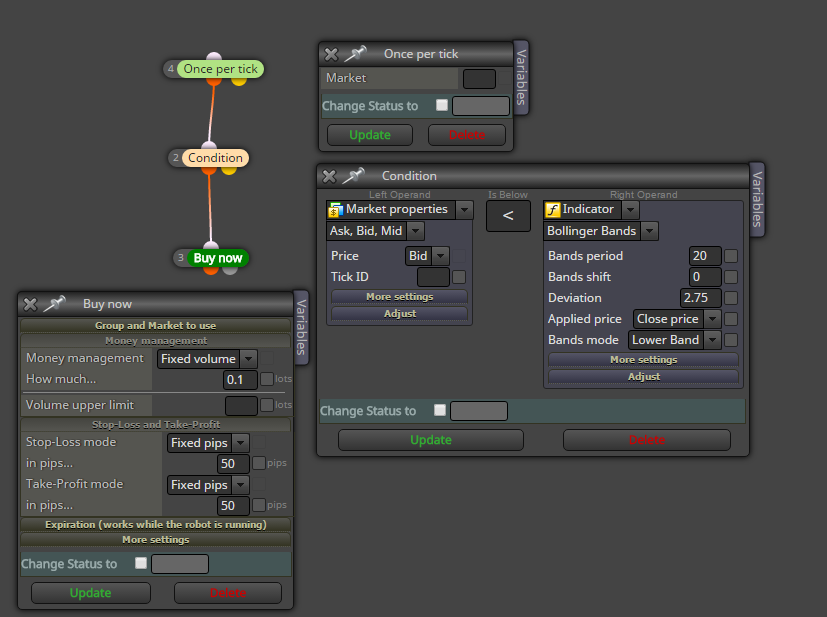Toggle the Tick ID variable checkbox
827x617 pixels.
point(459,277)
